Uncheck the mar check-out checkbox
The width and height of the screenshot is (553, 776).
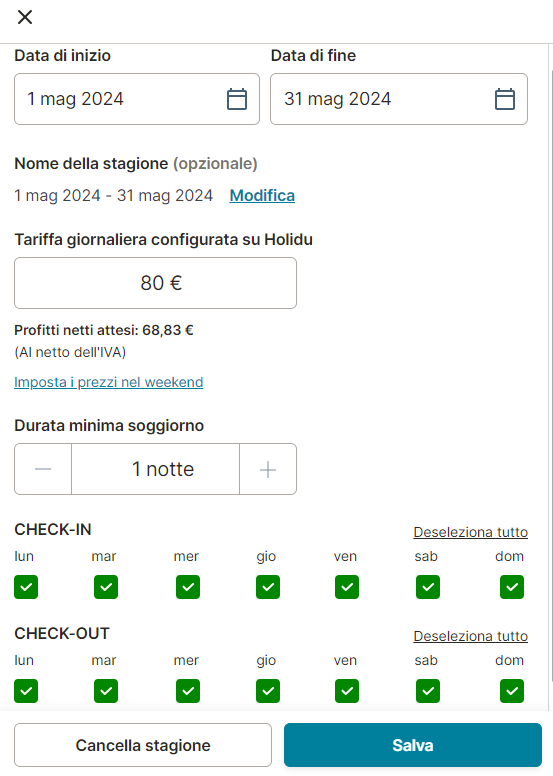106,691
